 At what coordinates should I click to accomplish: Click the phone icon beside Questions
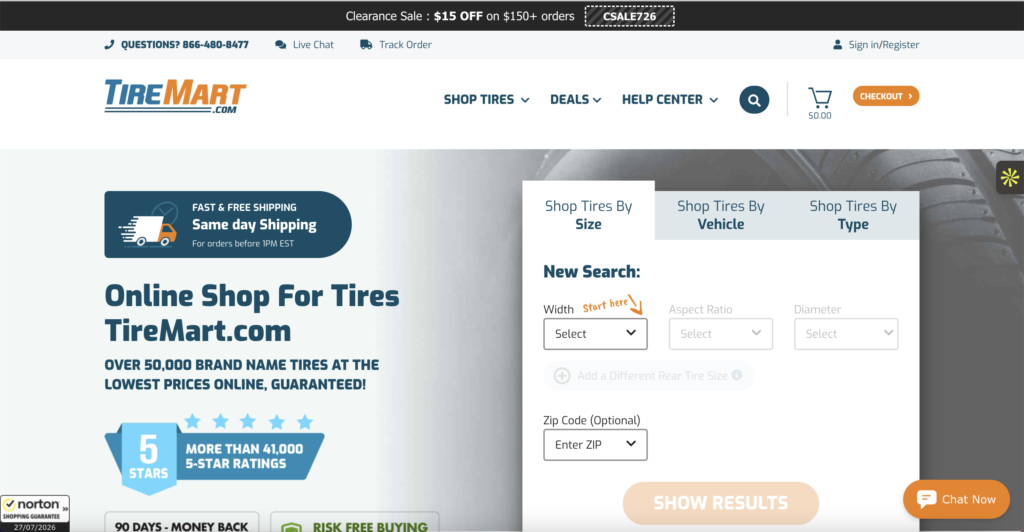pos(109,44)
